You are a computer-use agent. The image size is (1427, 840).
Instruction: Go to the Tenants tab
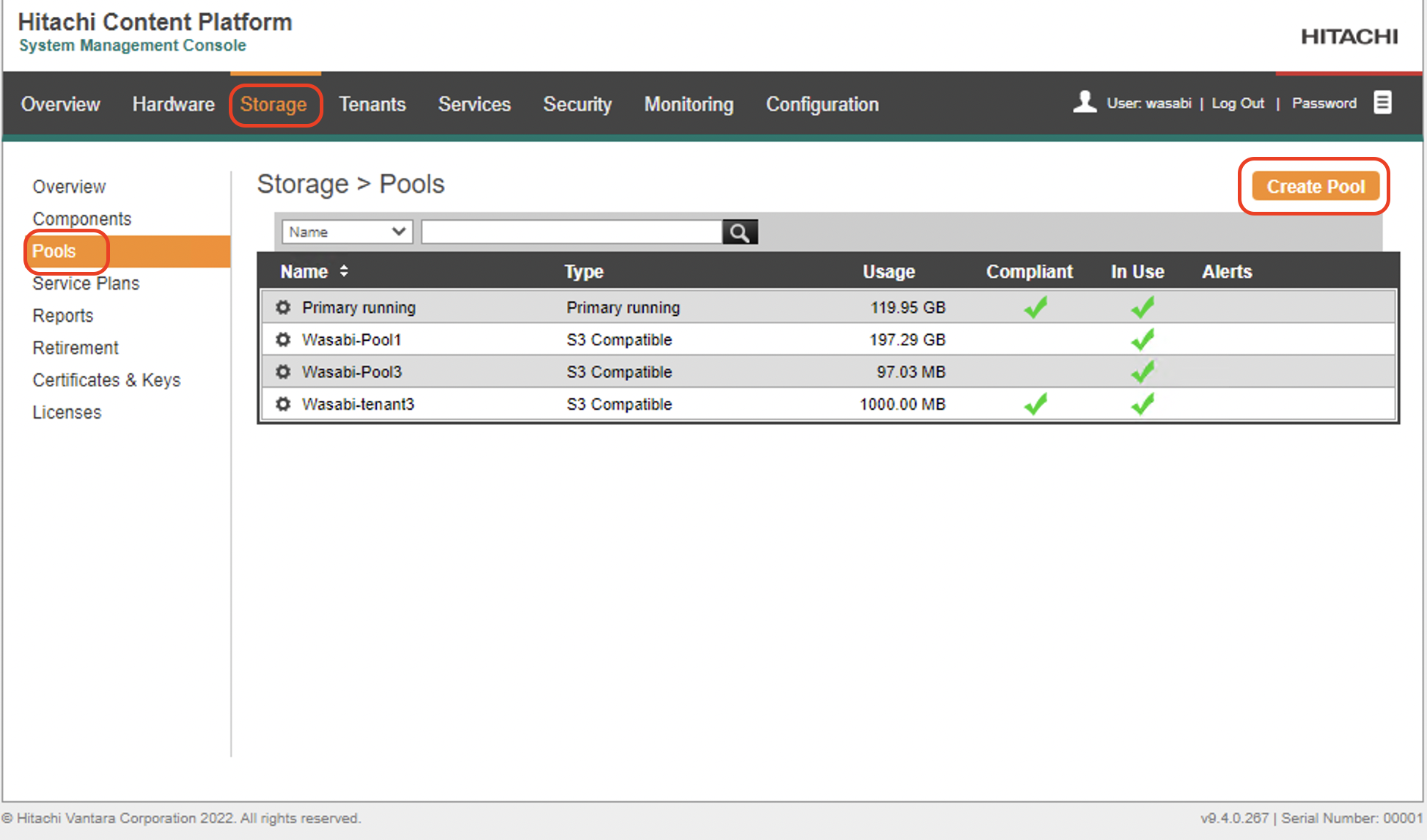point(372,104)
